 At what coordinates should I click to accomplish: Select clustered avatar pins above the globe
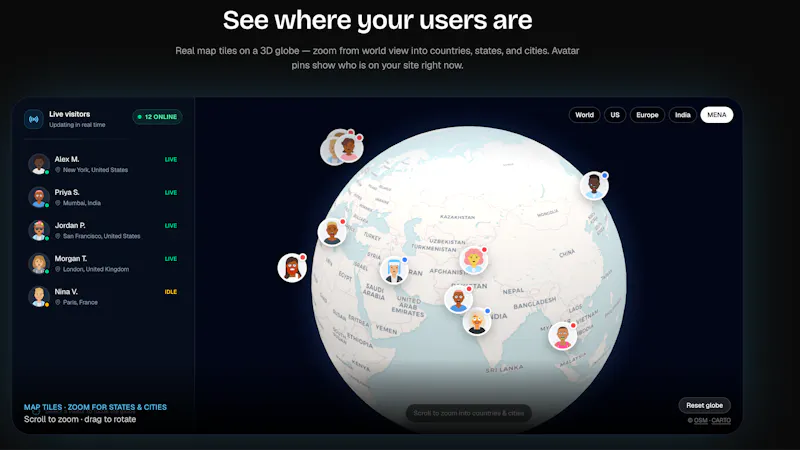pyautogui.click(x=342, y=147)
